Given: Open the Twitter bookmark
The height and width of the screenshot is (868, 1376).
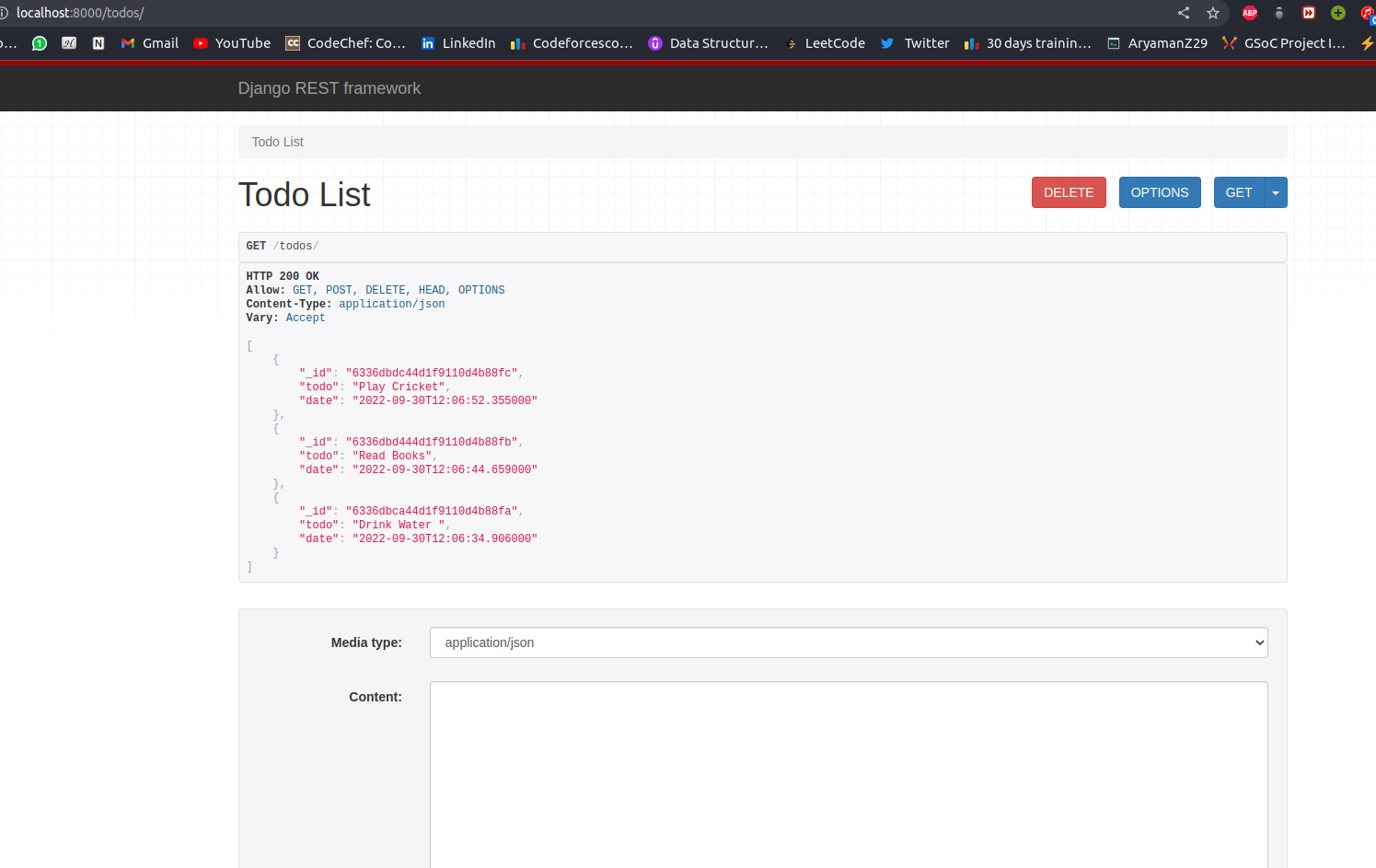Looking at the screenshot, I should coord(915,43).
